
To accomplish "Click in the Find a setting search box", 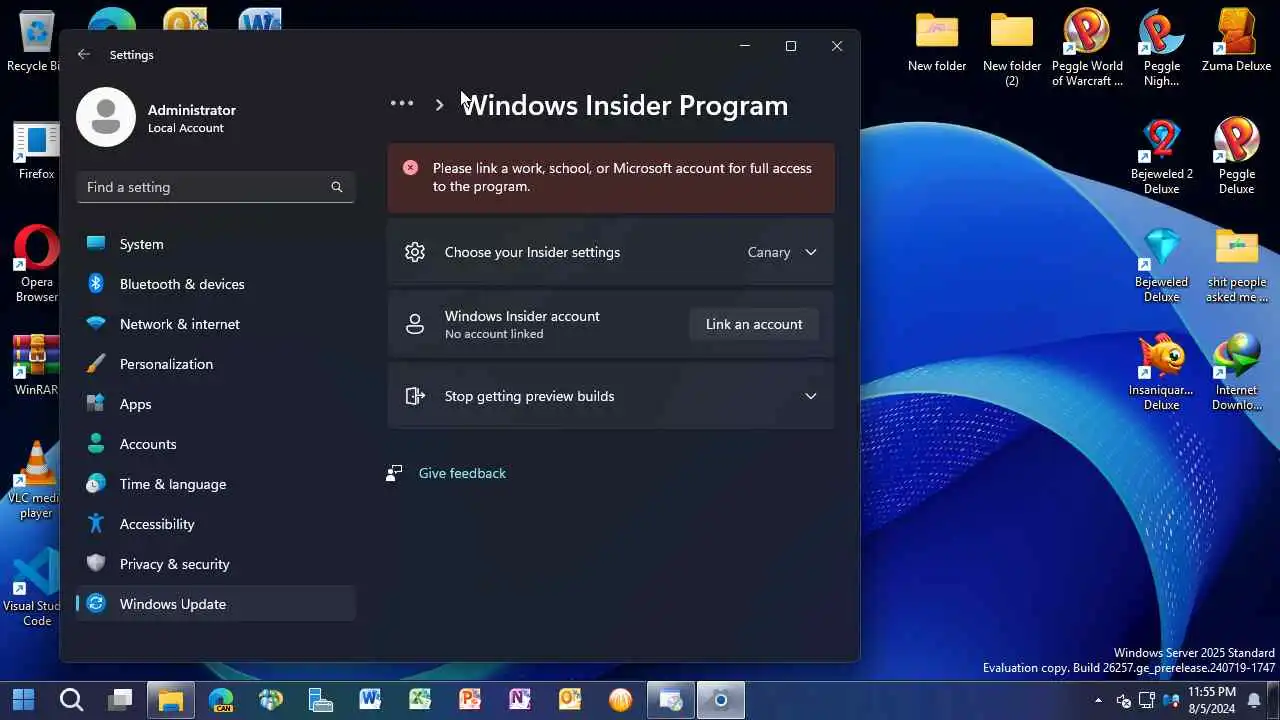I will pos(216,187).
